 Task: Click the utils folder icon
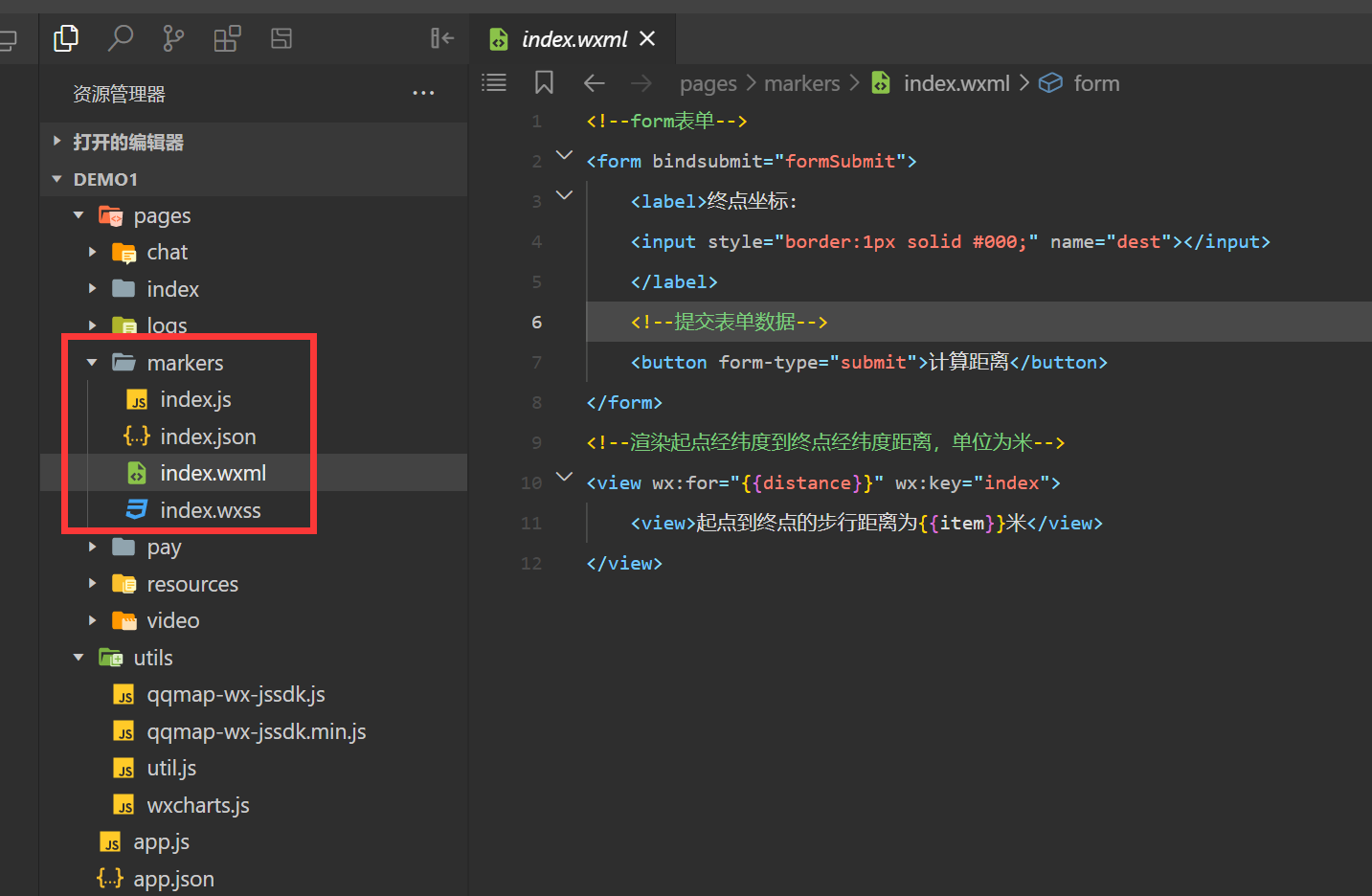point(110,658)
